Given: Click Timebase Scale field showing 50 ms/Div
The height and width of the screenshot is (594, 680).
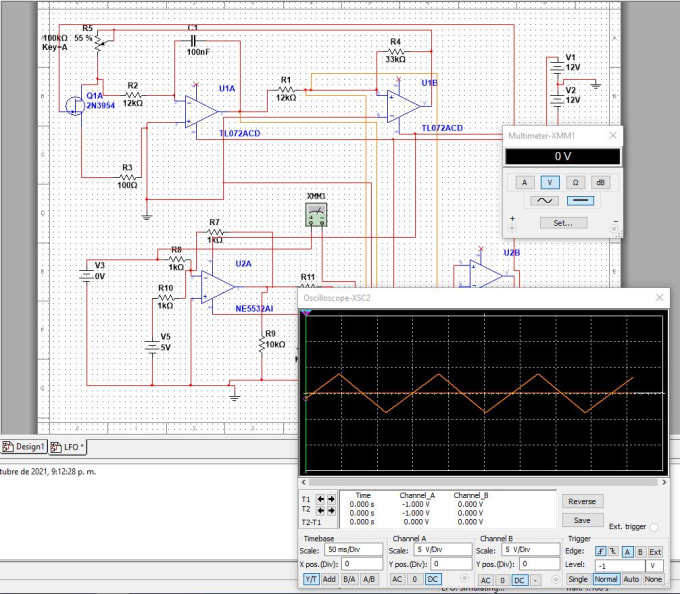Looking at the screenshot, I should pyautogui.click(x=353, y=550).
